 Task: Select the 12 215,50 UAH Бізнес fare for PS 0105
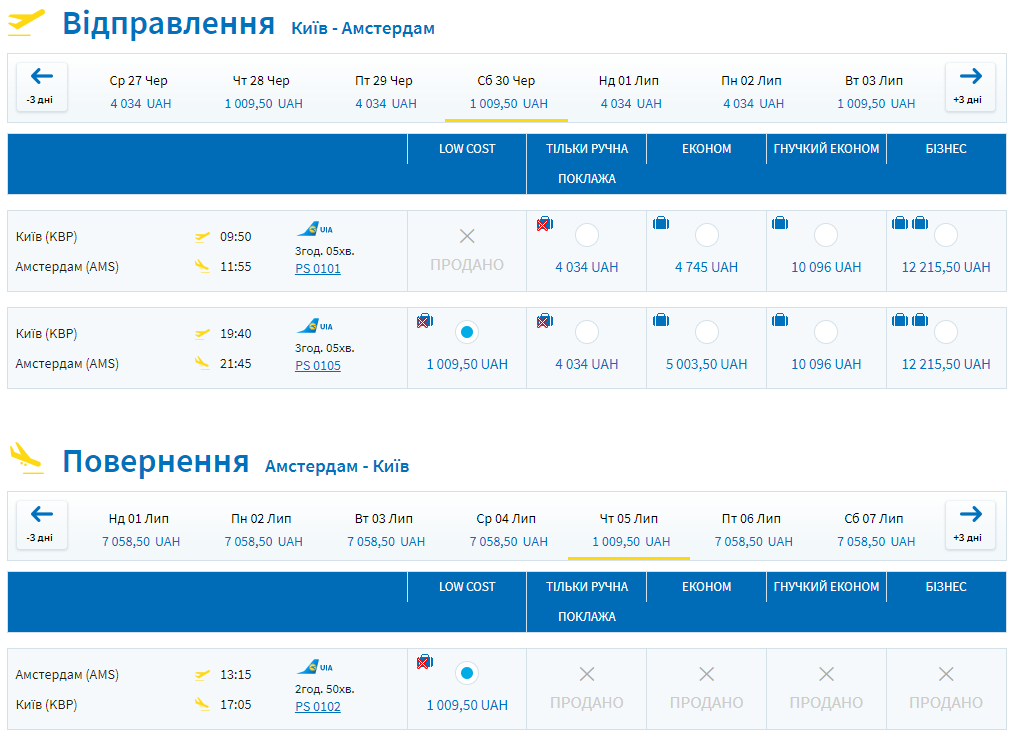point(945,332)
